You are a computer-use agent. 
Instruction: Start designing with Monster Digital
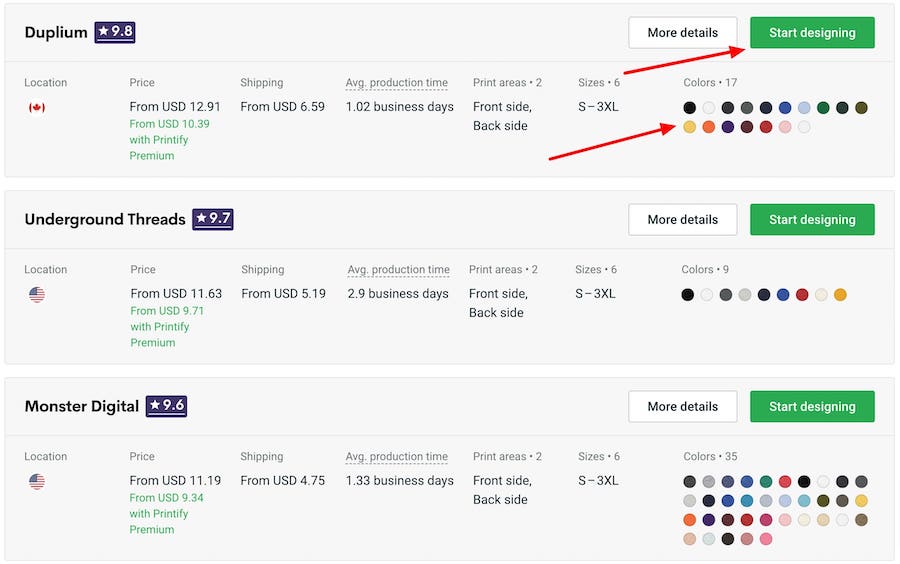point(812,407)
